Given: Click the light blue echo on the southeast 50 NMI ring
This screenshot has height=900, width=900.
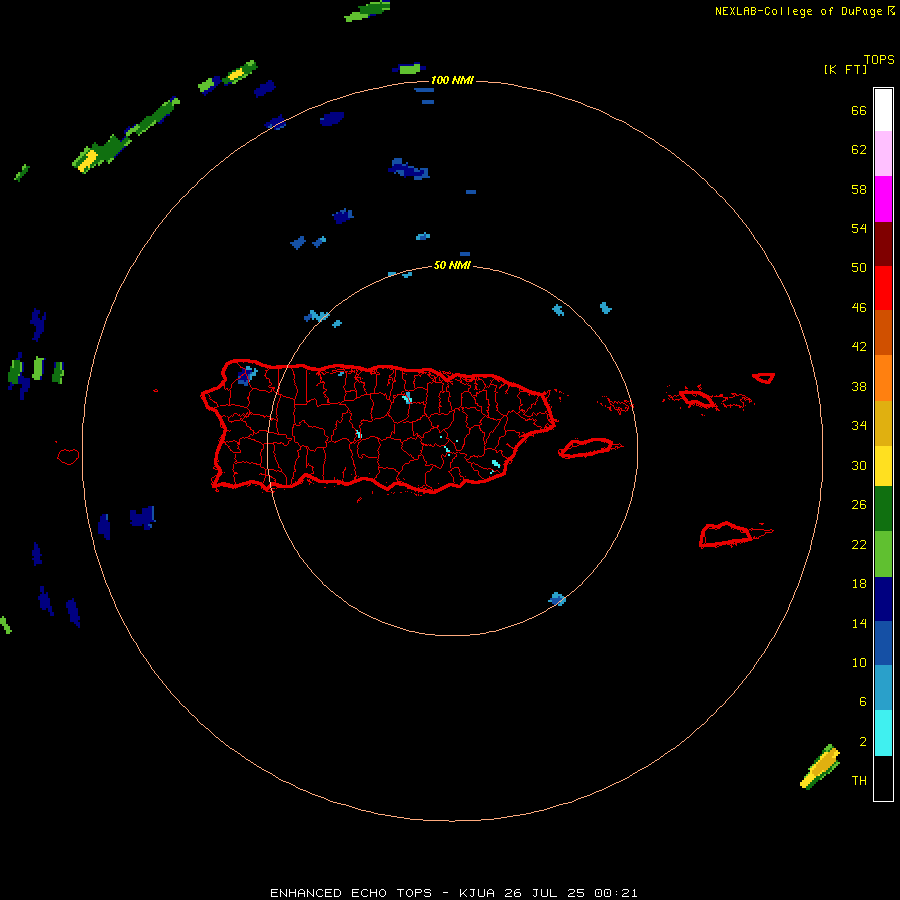Looking at the screenshot, I should 557,599.
